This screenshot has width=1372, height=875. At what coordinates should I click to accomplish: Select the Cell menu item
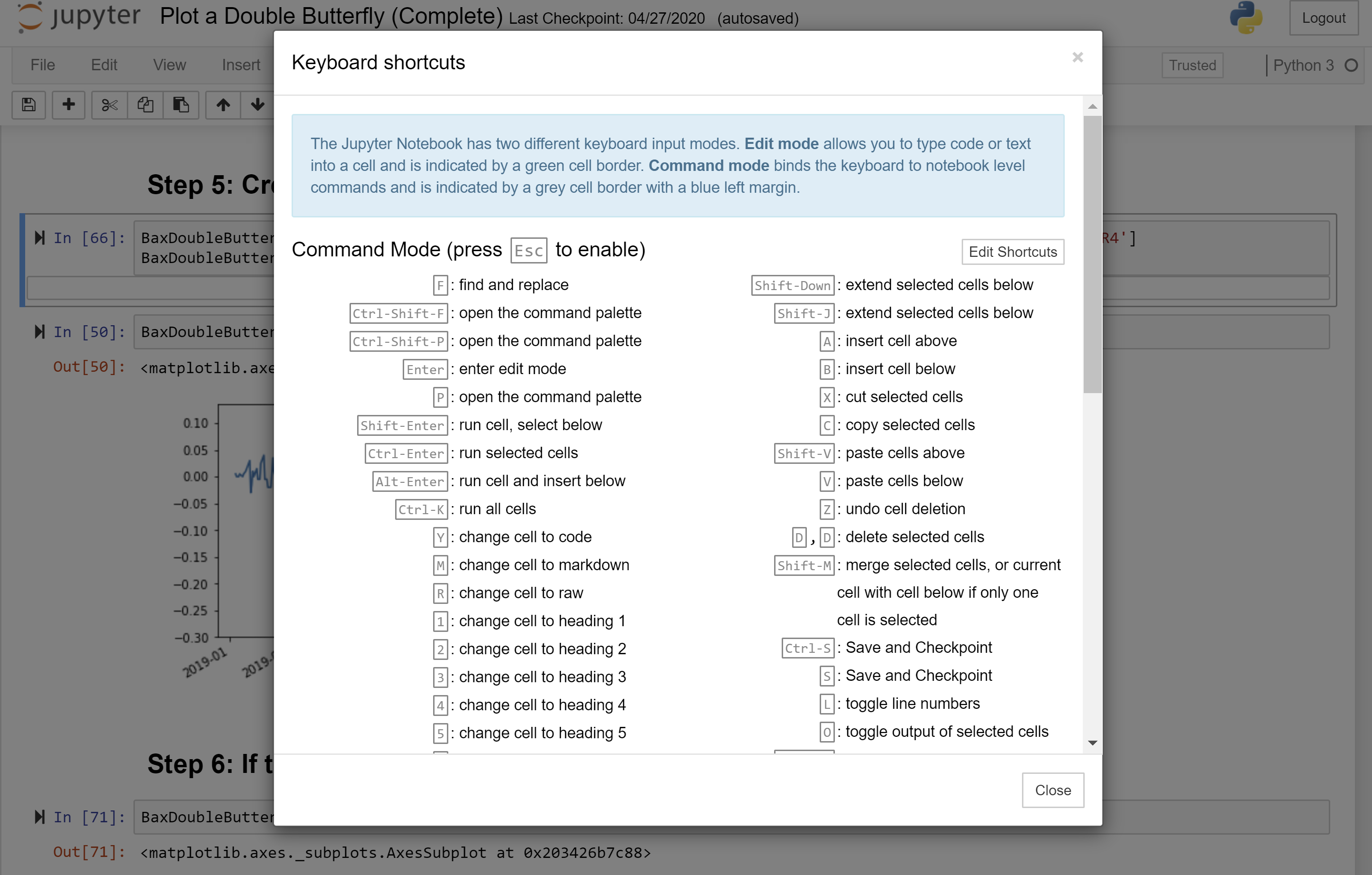coord(301,64)
